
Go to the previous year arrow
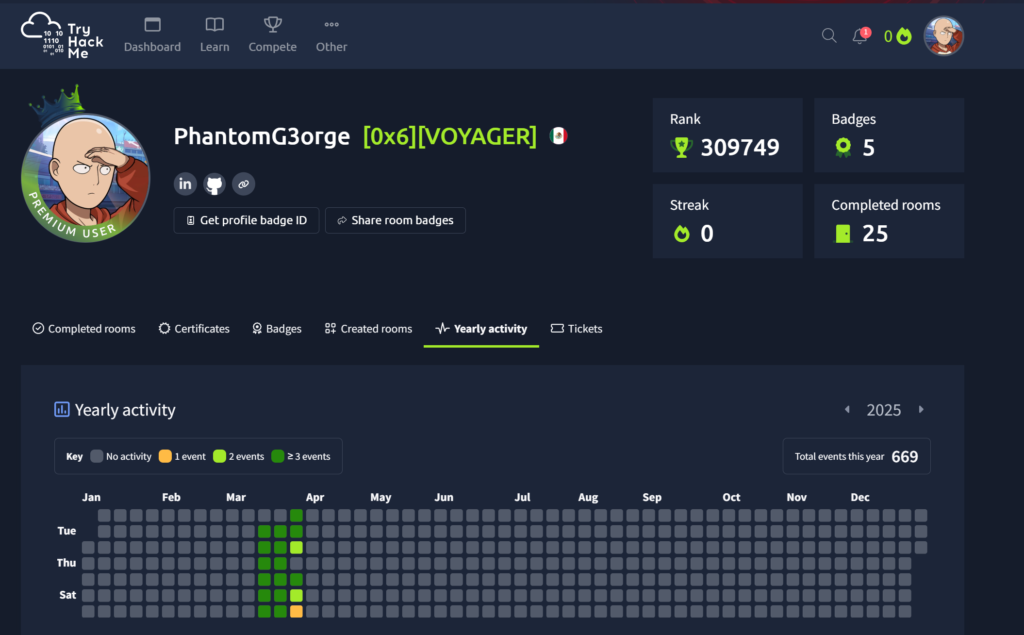pos(847,410)
